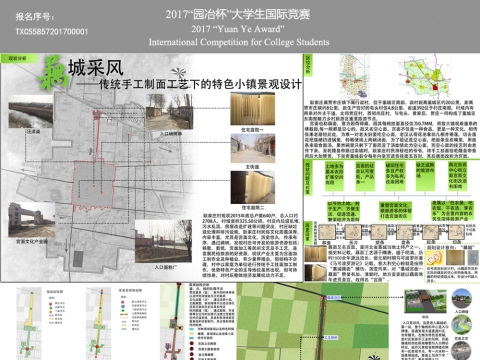This screenshot has height=360, width=480.
Task: Select the header title 2017“园冶杯”大学生国际竞赛
Action: click(x=238, y=14)
